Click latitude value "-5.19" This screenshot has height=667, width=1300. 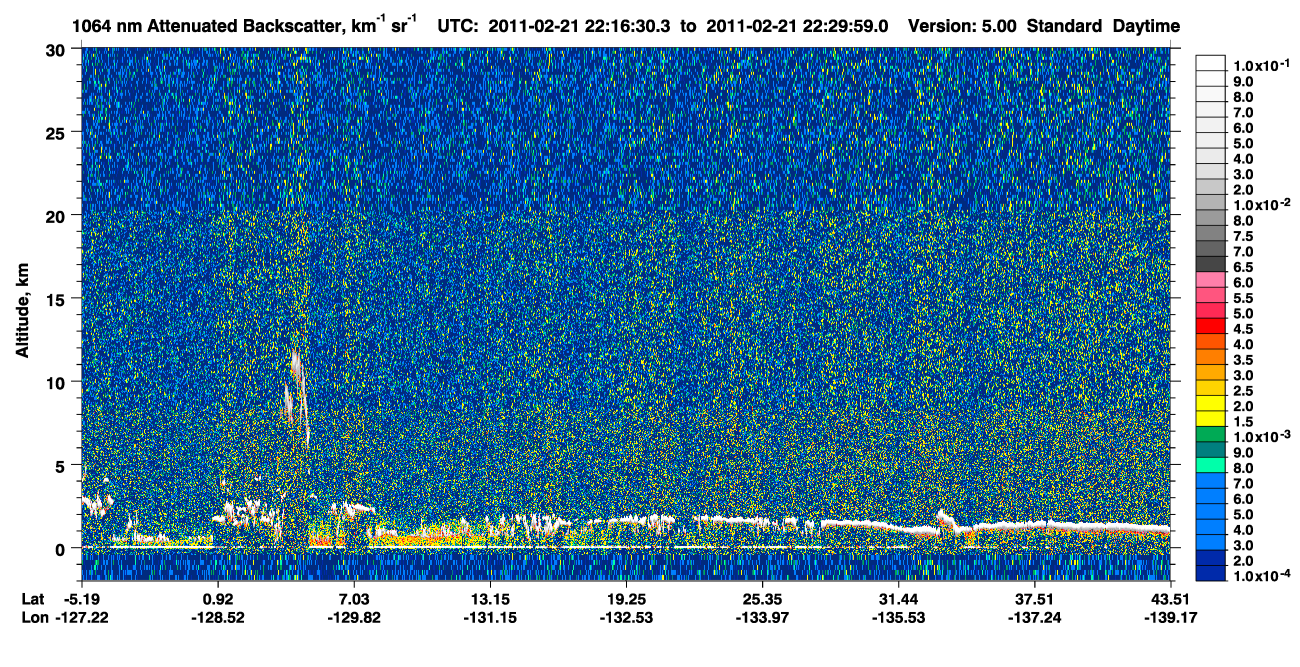click(x=82, y=599)
